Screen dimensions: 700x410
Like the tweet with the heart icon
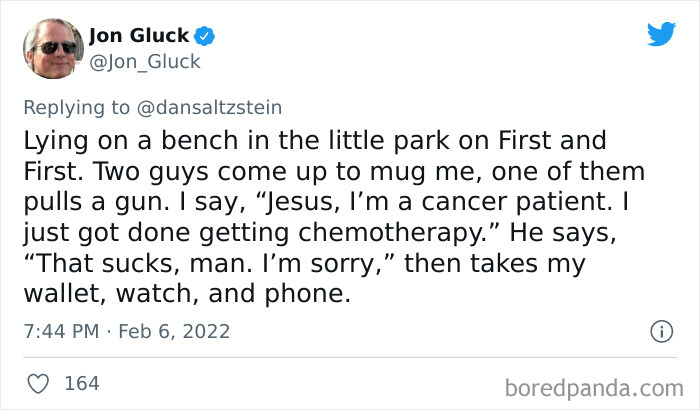point(38,384)
